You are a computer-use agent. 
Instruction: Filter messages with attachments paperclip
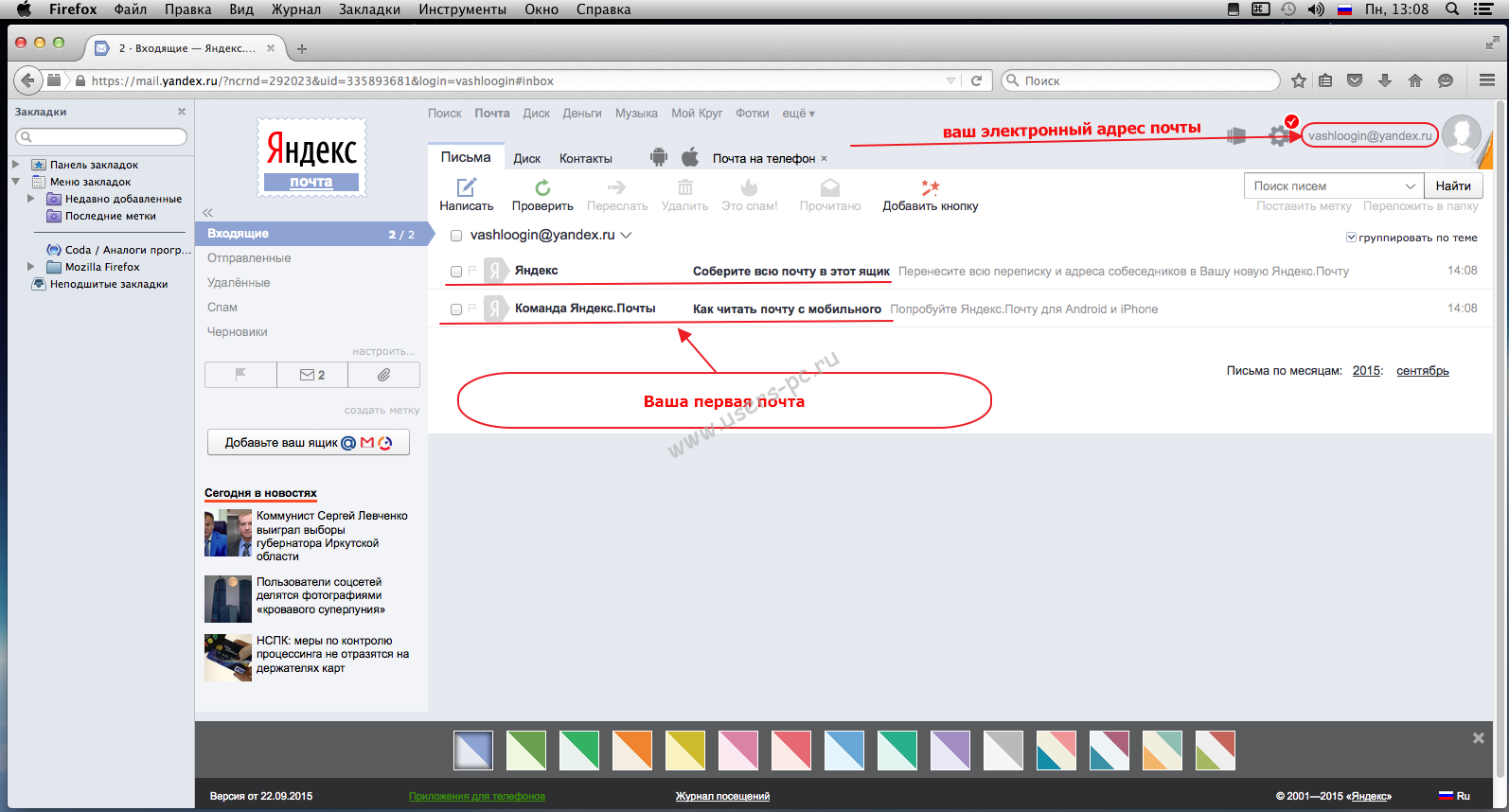click(384, 375)
